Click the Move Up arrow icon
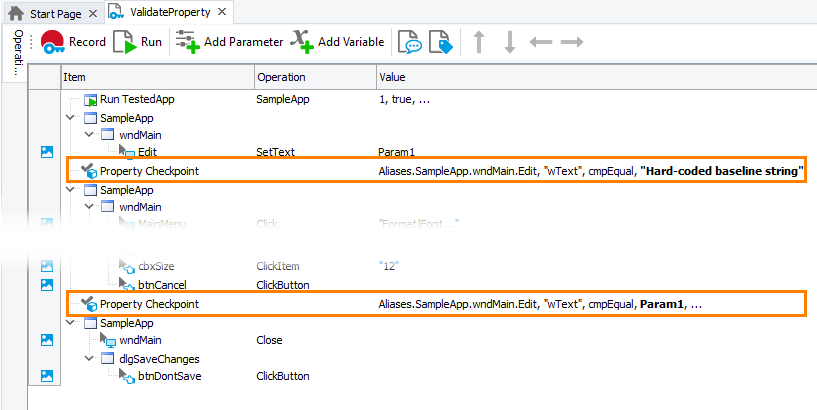This screenshot has height=410, width=817. click(x=479, y=42)
